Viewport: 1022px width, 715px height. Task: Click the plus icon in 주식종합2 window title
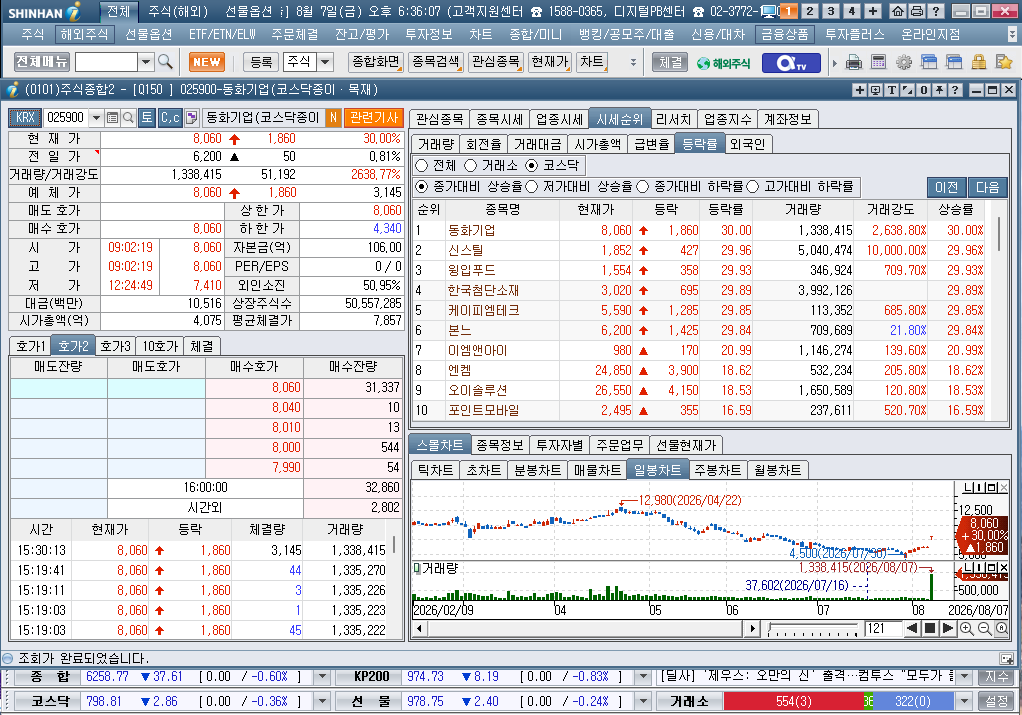tap(860, 90)
